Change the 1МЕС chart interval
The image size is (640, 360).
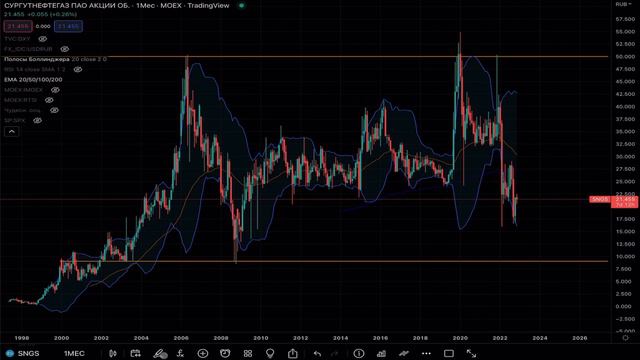click(x=74, y=353)
